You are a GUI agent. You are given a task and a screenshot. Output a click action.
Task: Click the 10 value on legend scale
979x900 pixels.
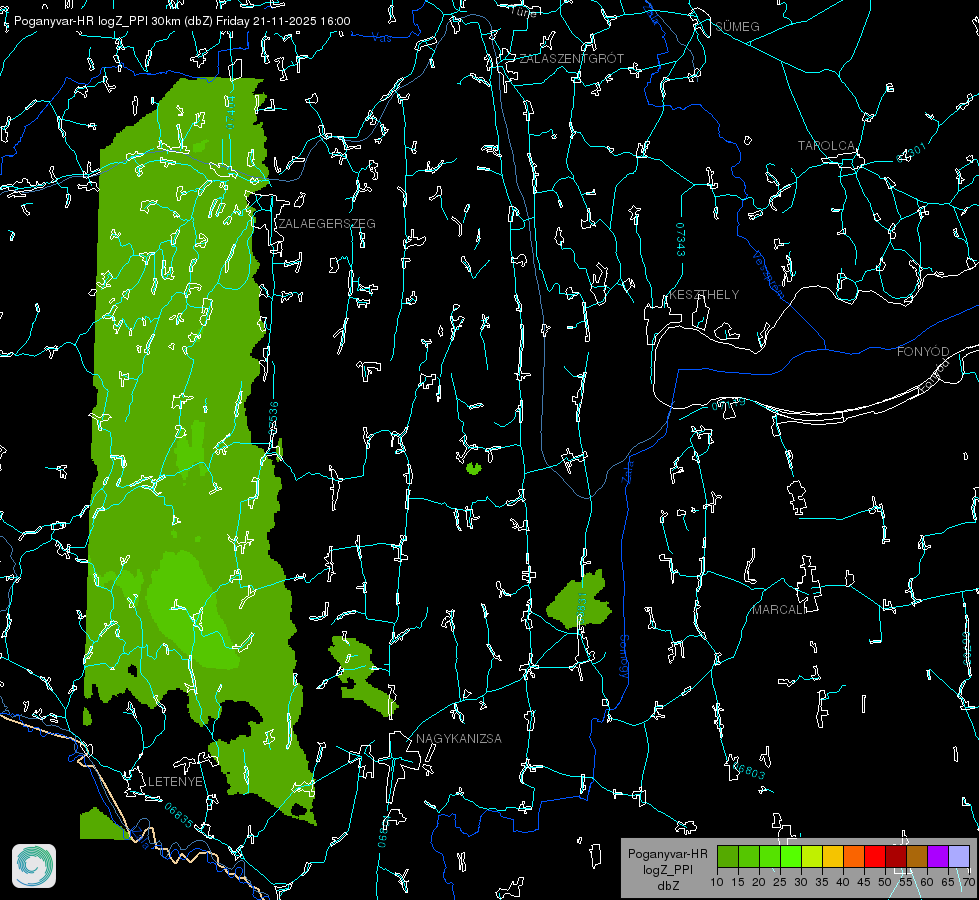click(x=717, y=883)
